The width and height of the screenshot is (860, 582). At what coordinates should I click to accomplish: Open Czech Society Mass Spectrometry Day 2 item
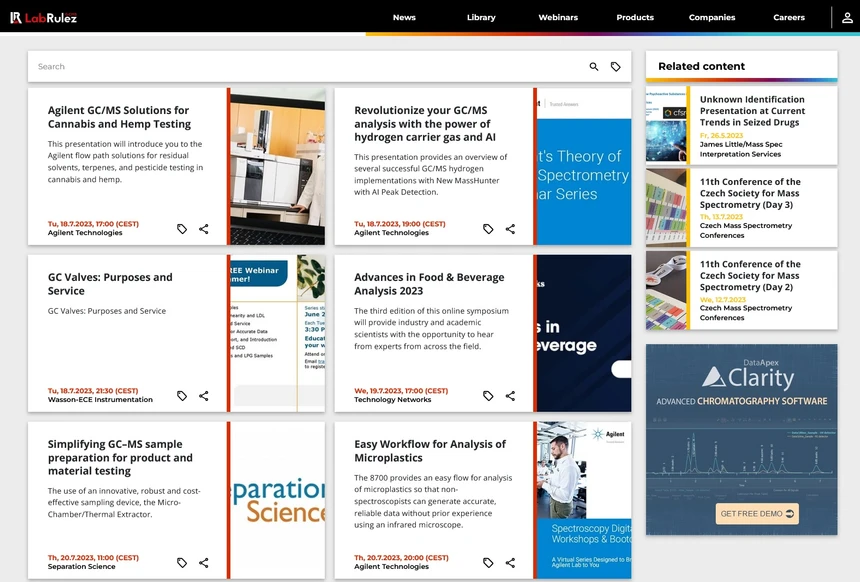click(750, 275)
